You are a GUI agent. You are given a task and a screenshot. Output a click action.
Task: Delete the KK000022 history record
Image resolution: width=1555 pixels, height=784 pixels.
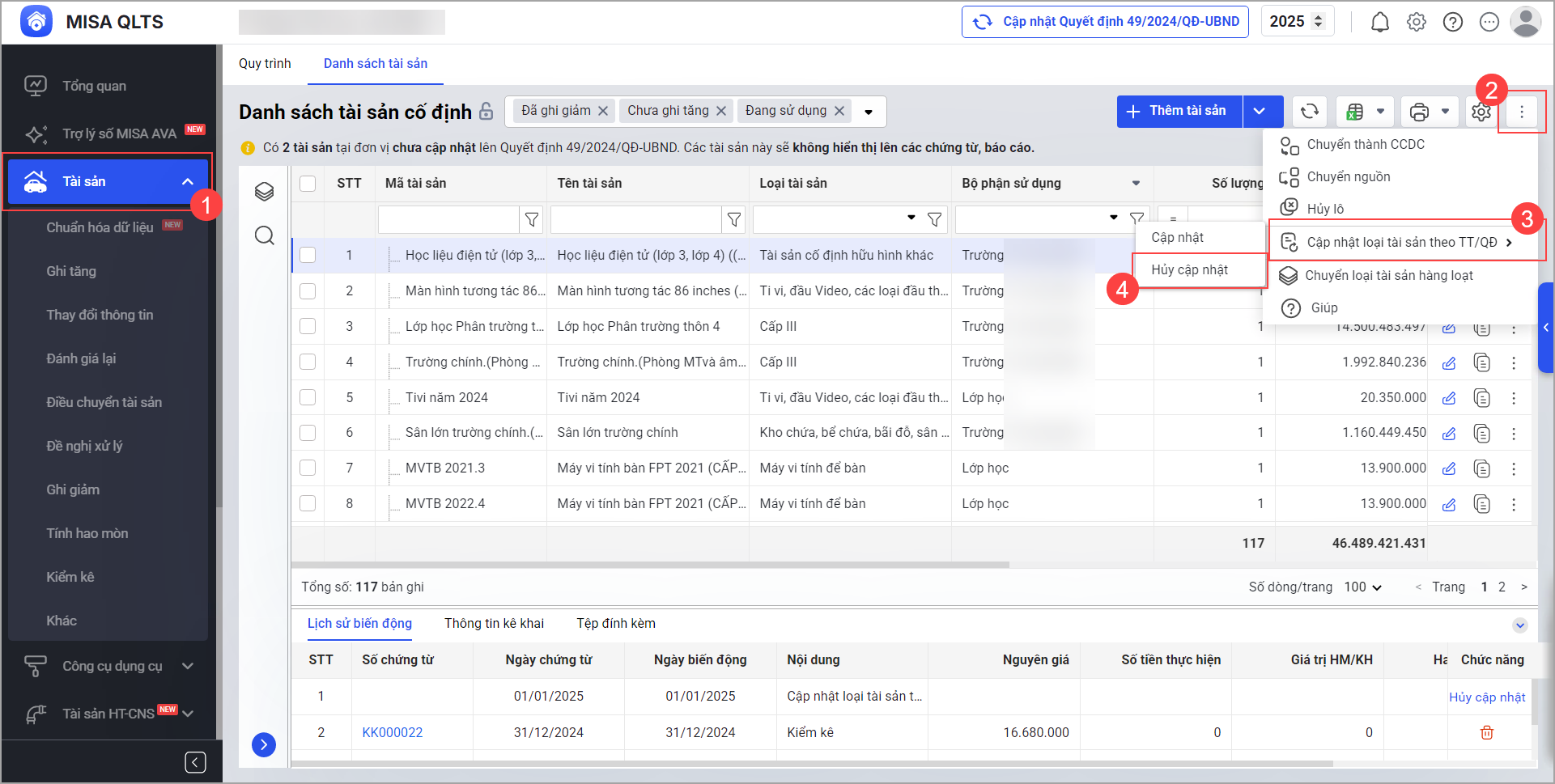(x=1486, y=732)
